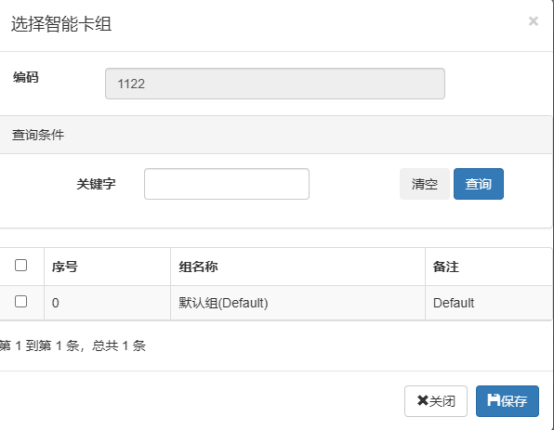Click the dialog title 选择智能卡组
554x431 pixels.
click(x=61, y=24)
